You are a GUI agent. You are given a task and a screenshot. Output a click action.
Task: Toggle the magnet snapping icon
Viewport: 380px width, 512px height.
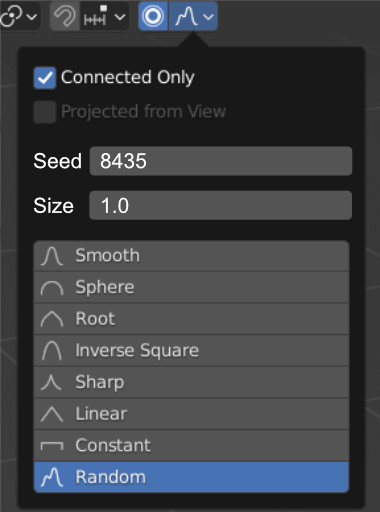point(65,16)
